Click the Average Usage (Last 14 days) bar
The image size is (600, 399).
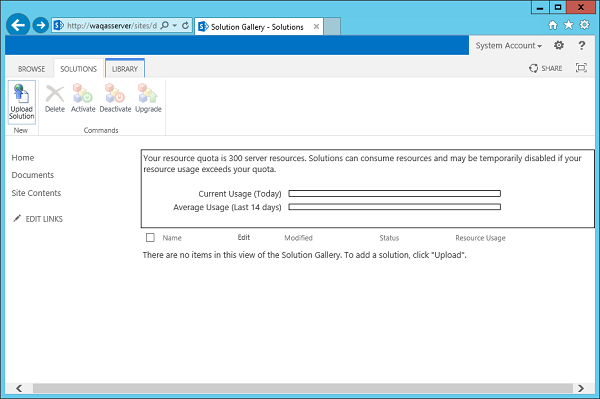pos(395,207)
